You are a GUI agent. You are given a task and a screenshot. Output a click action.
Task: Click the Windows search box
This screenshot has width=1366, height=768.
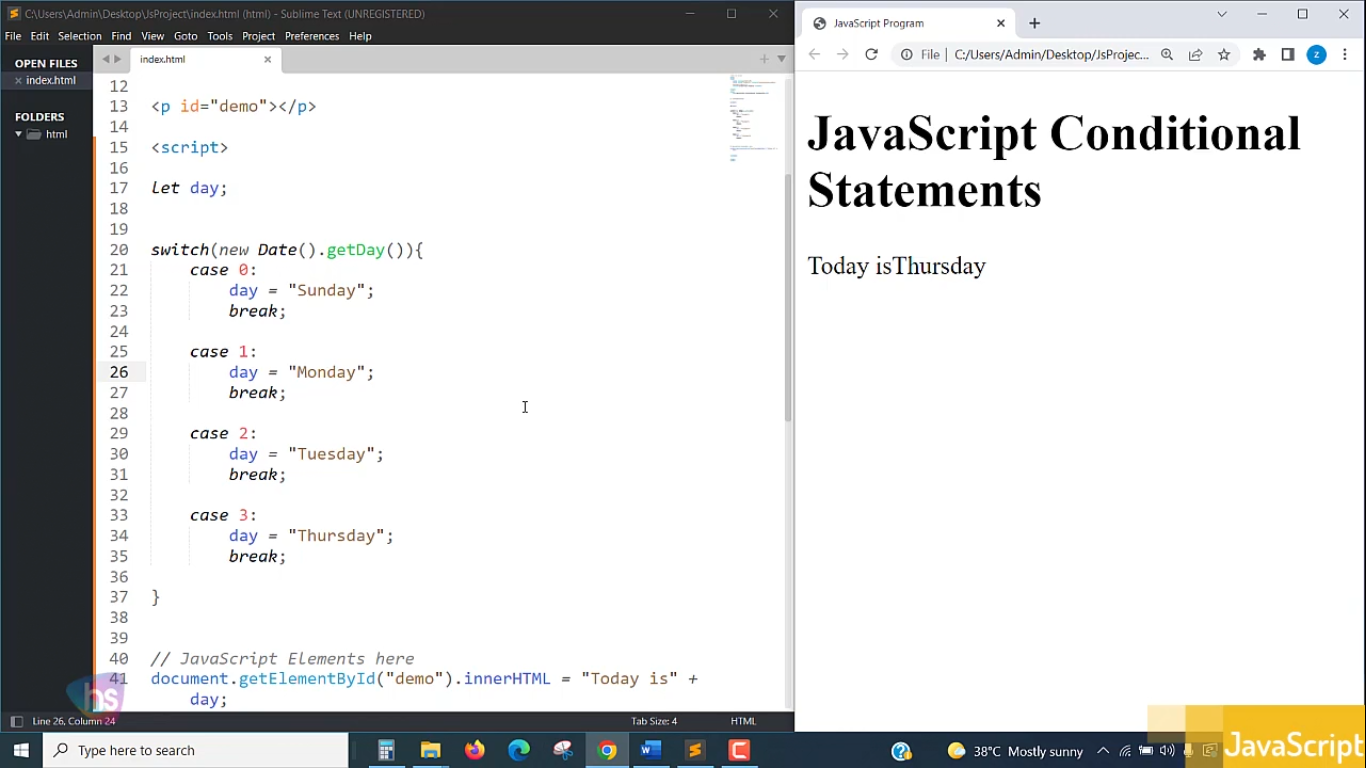click(196, 750)
